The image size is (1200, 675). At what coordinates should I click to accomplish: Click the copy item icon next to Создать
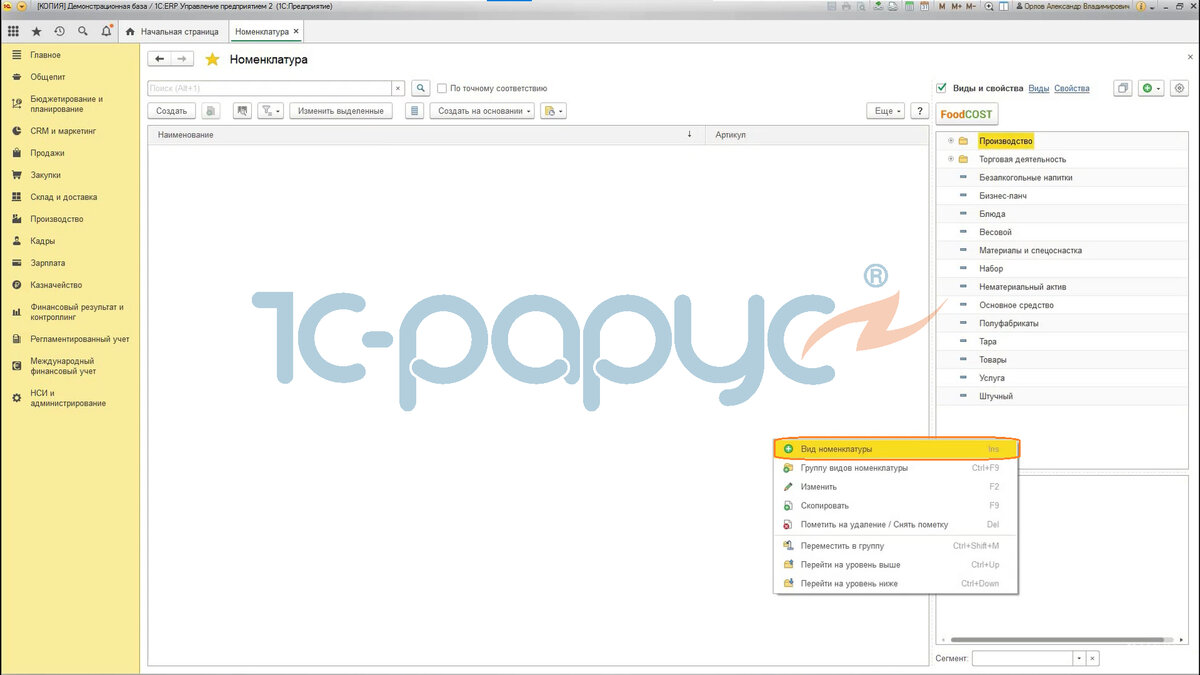pyautogui.click(x=211, y=111)
